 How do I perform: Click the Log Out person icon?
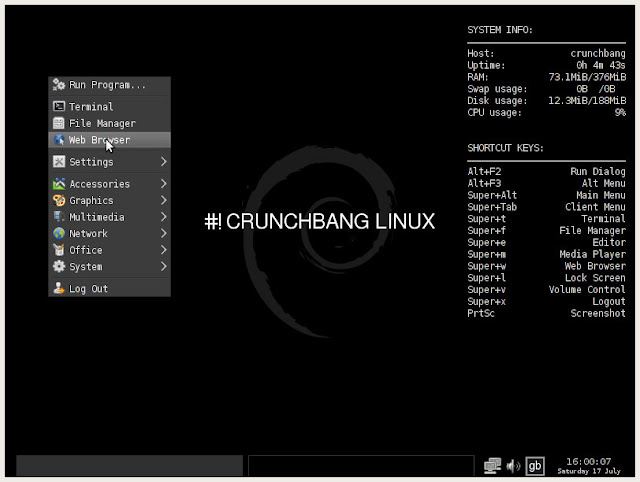[x=59, y=288]
